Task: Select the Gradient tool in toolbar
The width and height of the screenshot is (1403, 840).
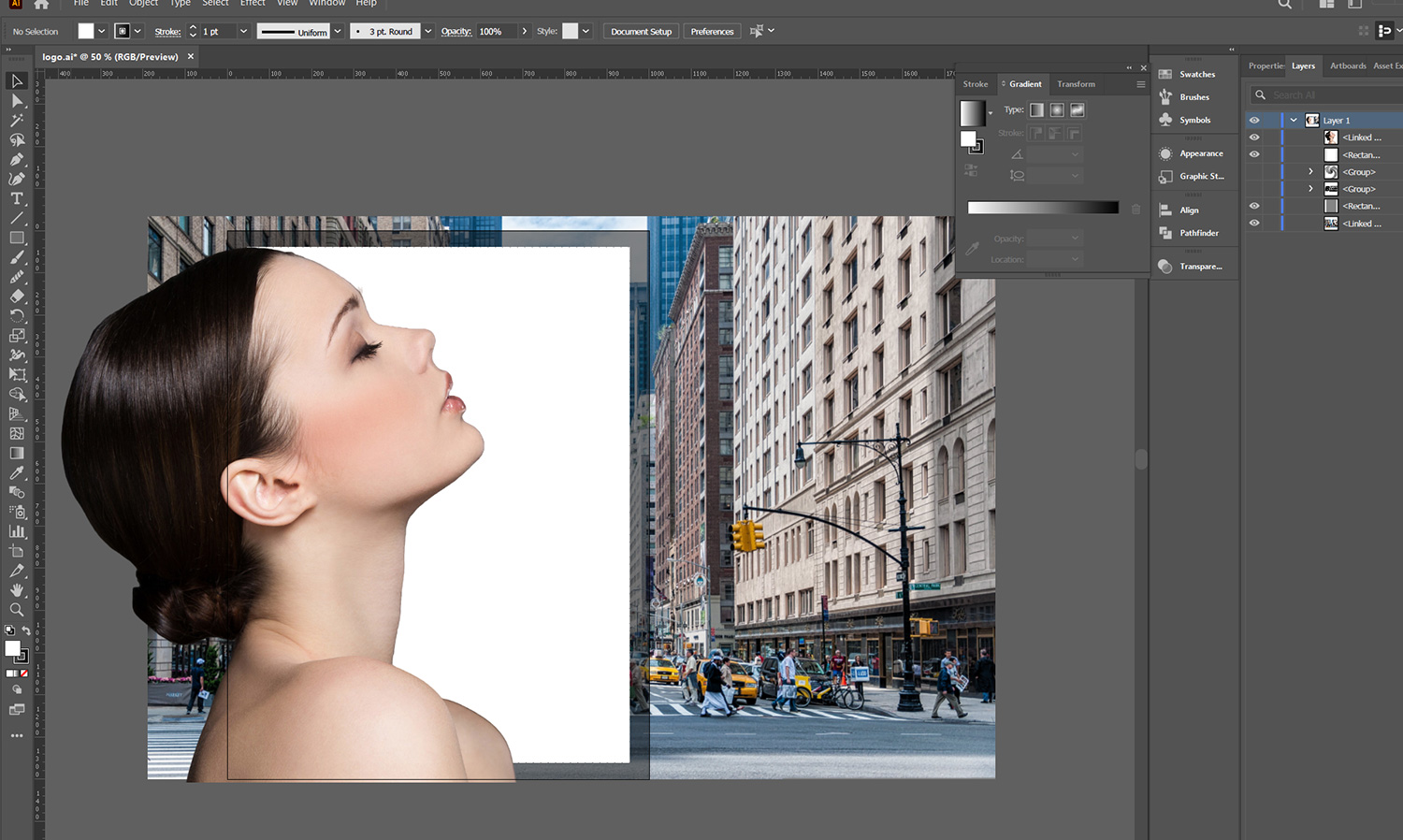Action: [17, 453]
